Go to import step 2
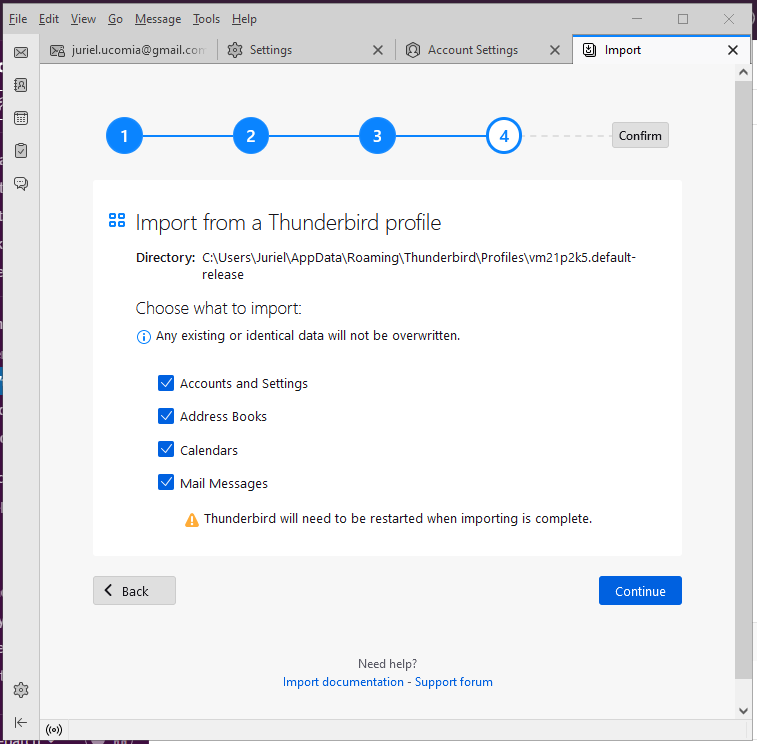The image size is (757, 744). pos(251,136)
